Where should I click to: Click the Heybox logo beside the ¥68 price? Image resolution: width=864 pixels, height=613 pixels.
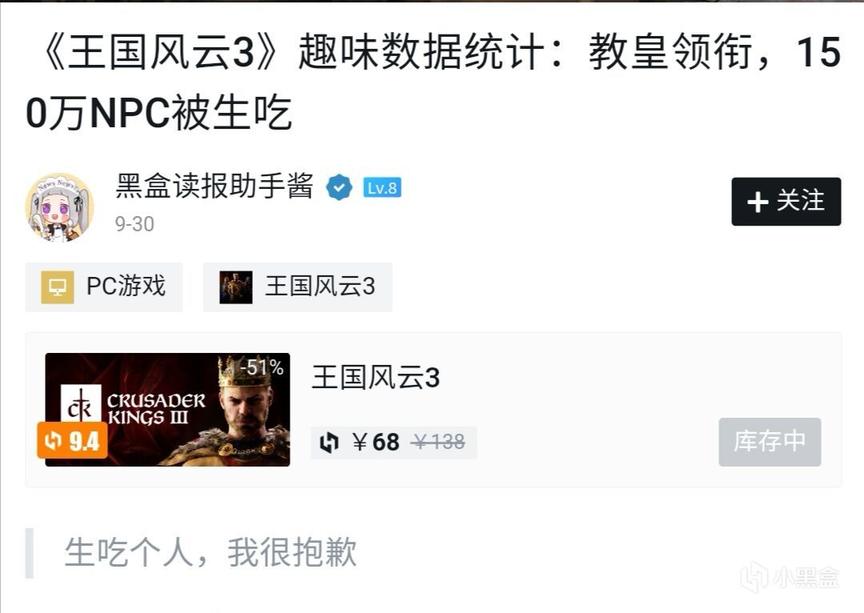pos(329,442)
